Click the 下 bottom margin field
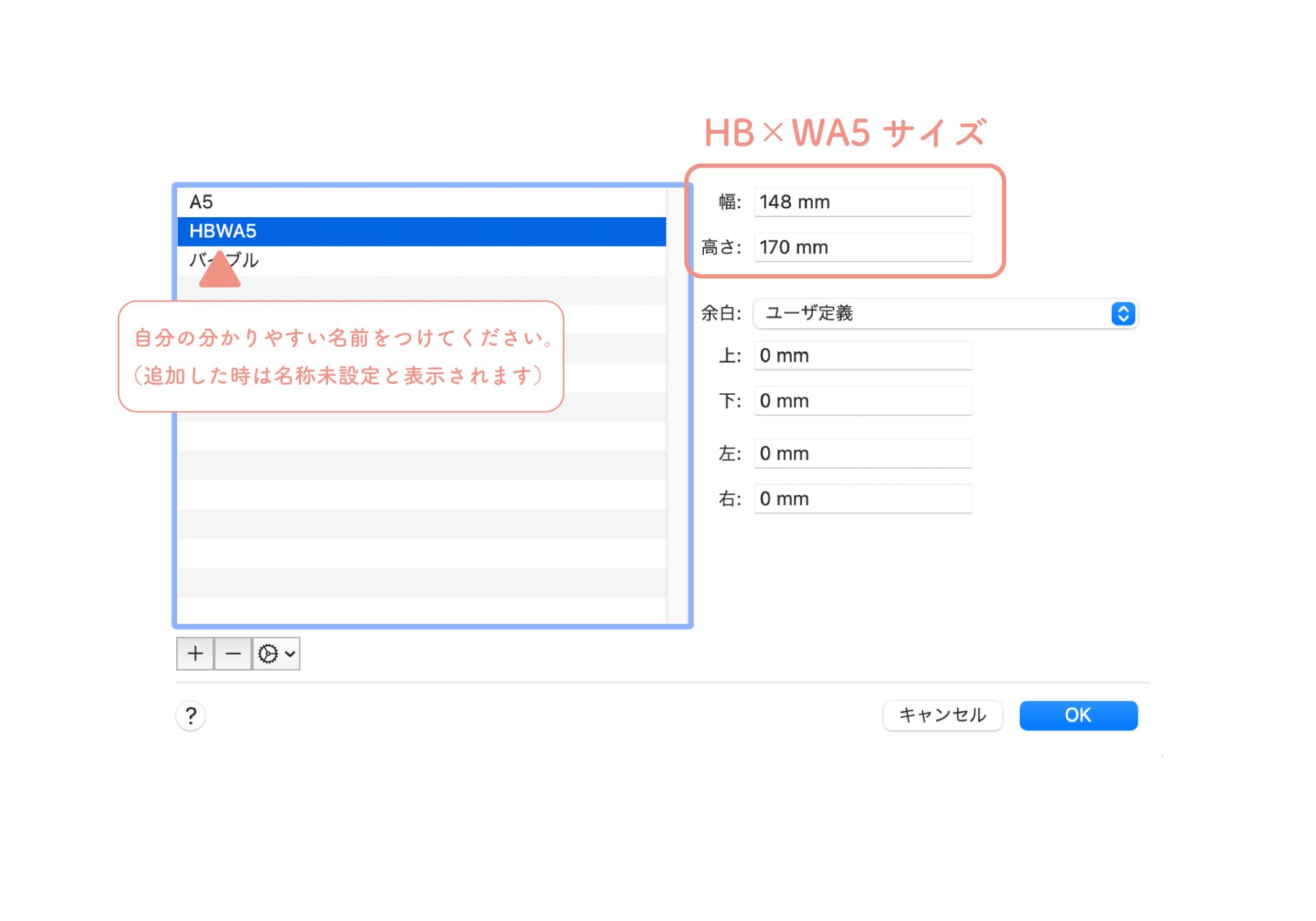 coord(862,401)
